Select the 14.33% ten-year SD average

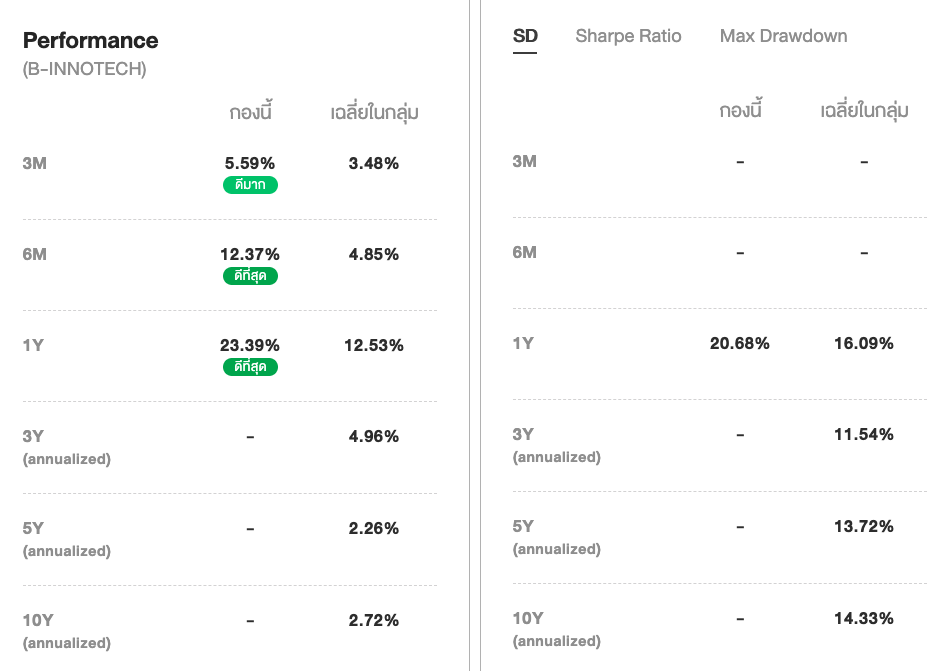(x=864, y=618)
